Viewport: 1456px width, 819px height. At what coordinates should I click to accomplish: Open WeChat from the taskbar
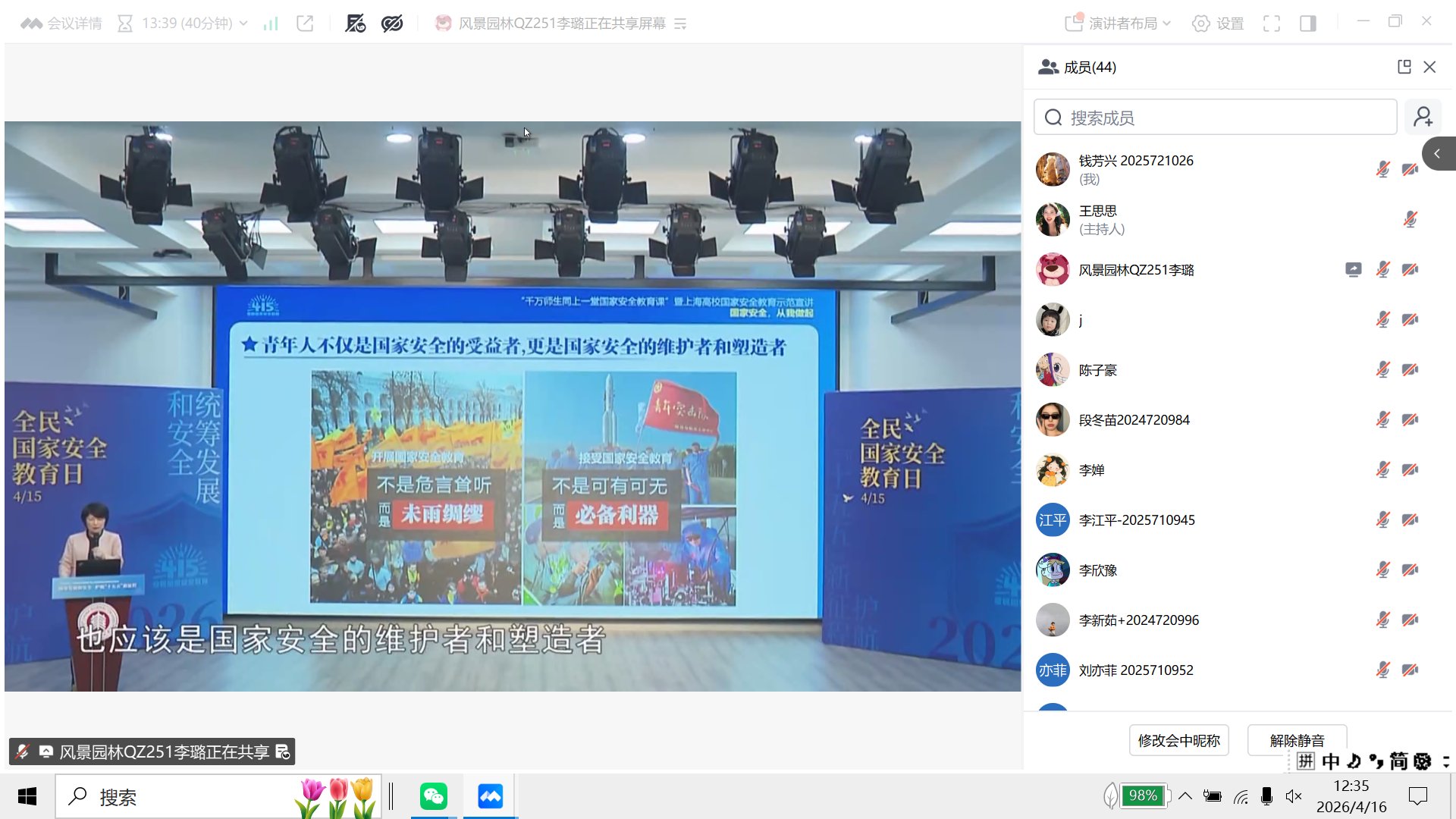coord(434,796)
